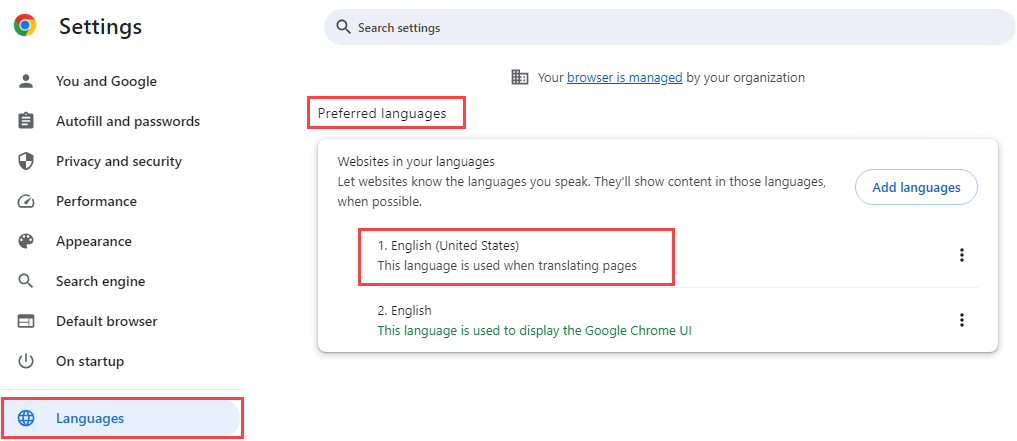Screen dimensions: 1017x441
Task: Click the Languages globe icon
Action: [27, 418]
